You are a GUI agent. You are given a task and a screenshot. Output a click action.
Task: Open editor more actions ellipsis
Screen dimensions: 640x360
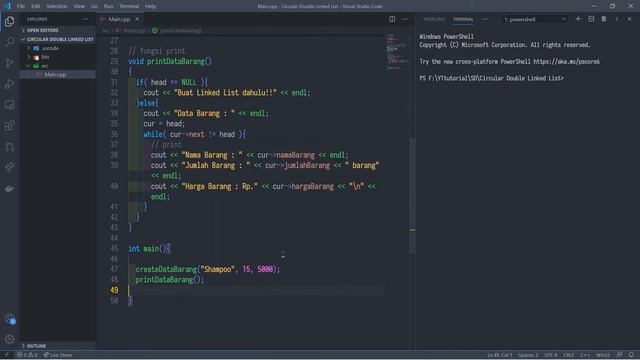coord(404,19)
